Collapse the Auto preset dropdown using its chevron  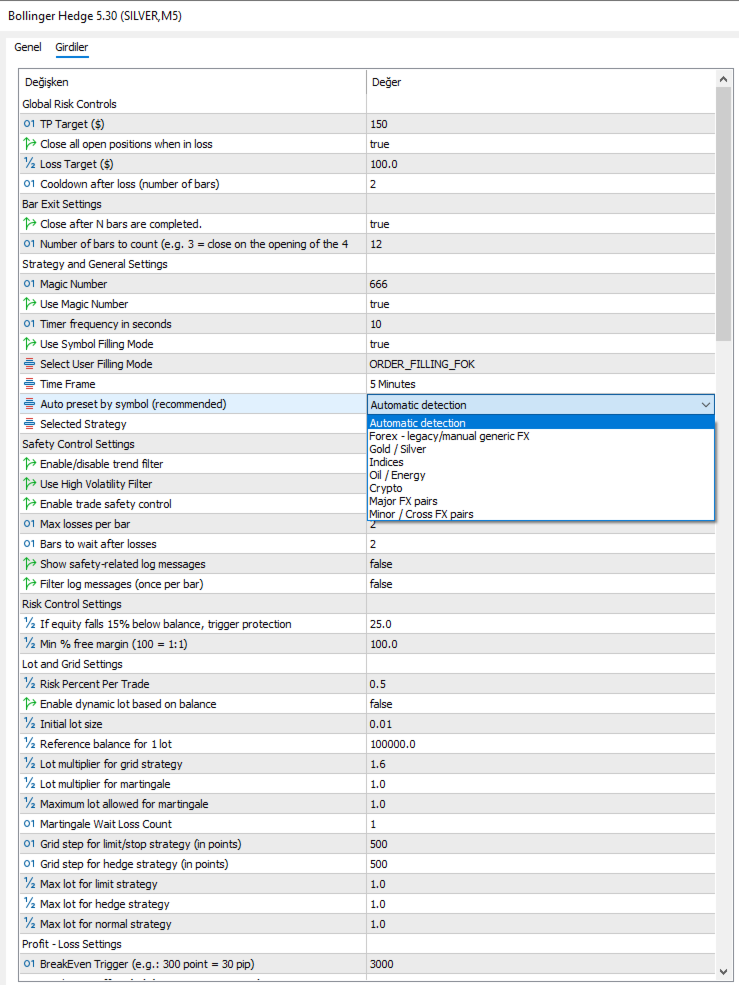click(x=706, y=405)
